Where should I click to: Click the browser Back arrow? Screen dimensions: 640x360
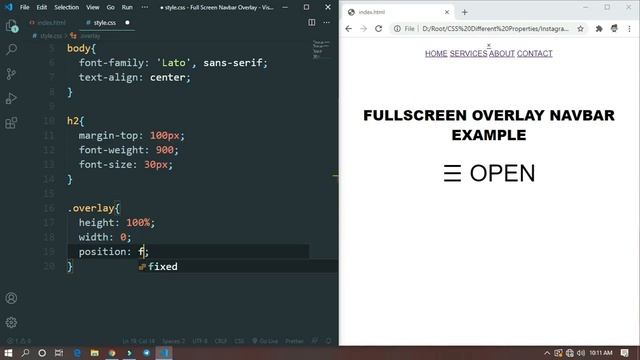coord(348,29)
